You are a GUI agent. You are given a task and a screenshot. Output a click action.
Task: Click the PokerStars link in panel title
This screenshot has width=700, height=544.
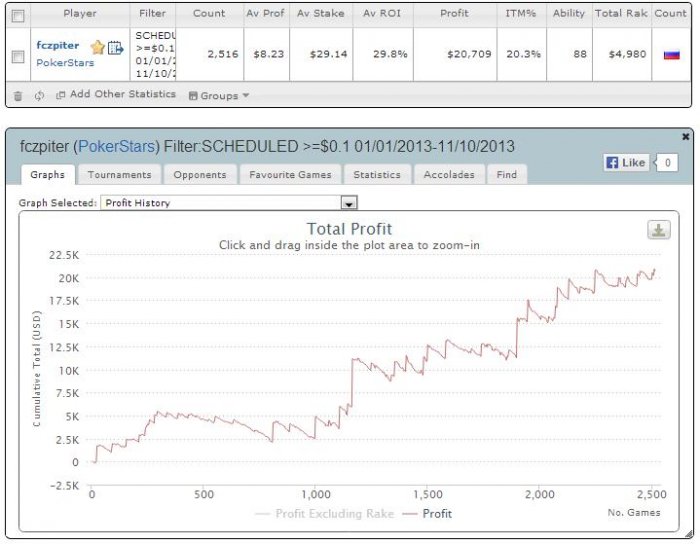pos(117,146)
